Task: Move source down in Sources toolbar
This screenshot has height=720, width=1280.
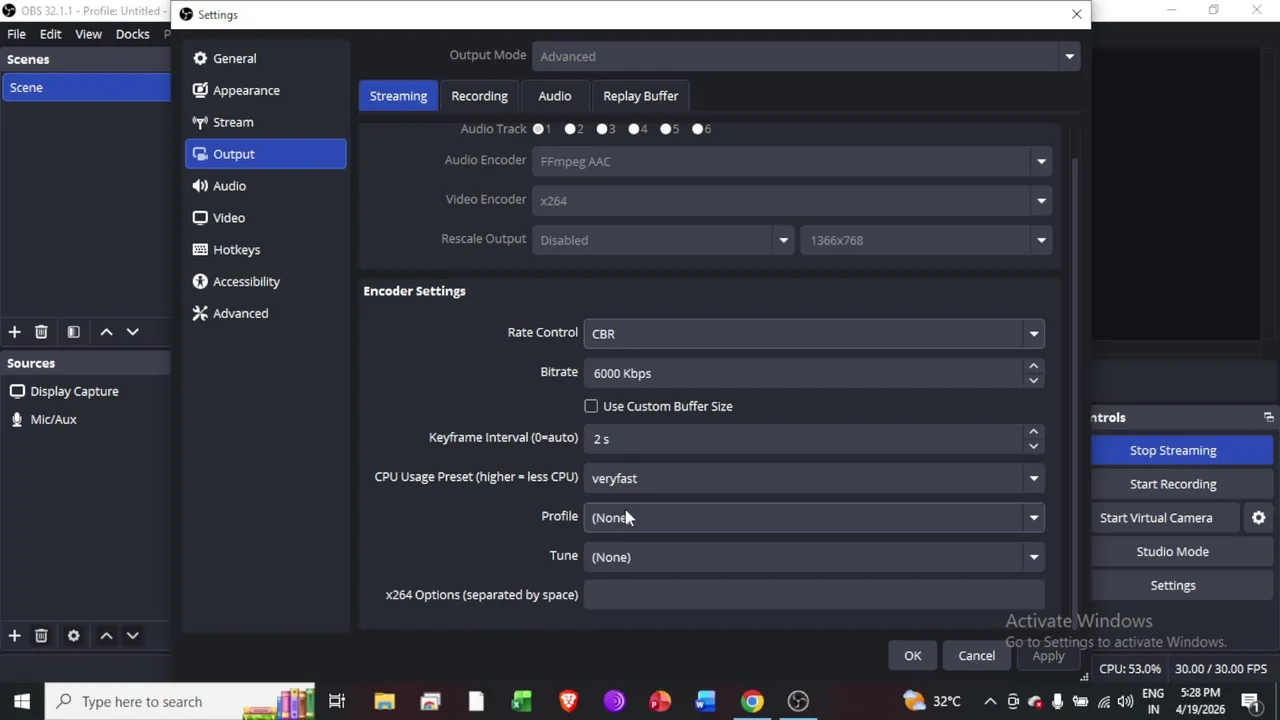Action: (x=132, y=636)
